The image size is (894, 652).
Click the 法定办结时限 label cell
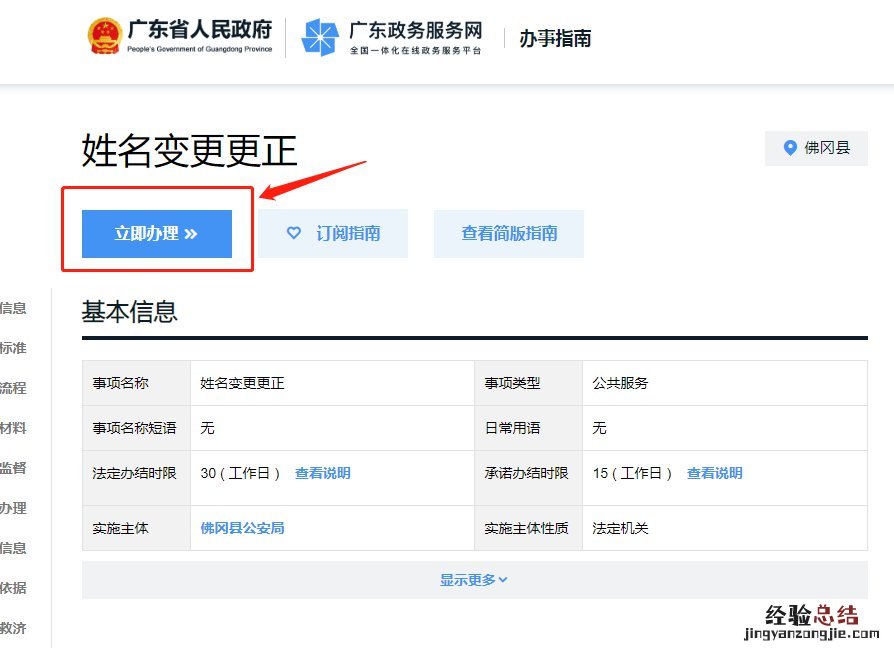pos(136,478)
